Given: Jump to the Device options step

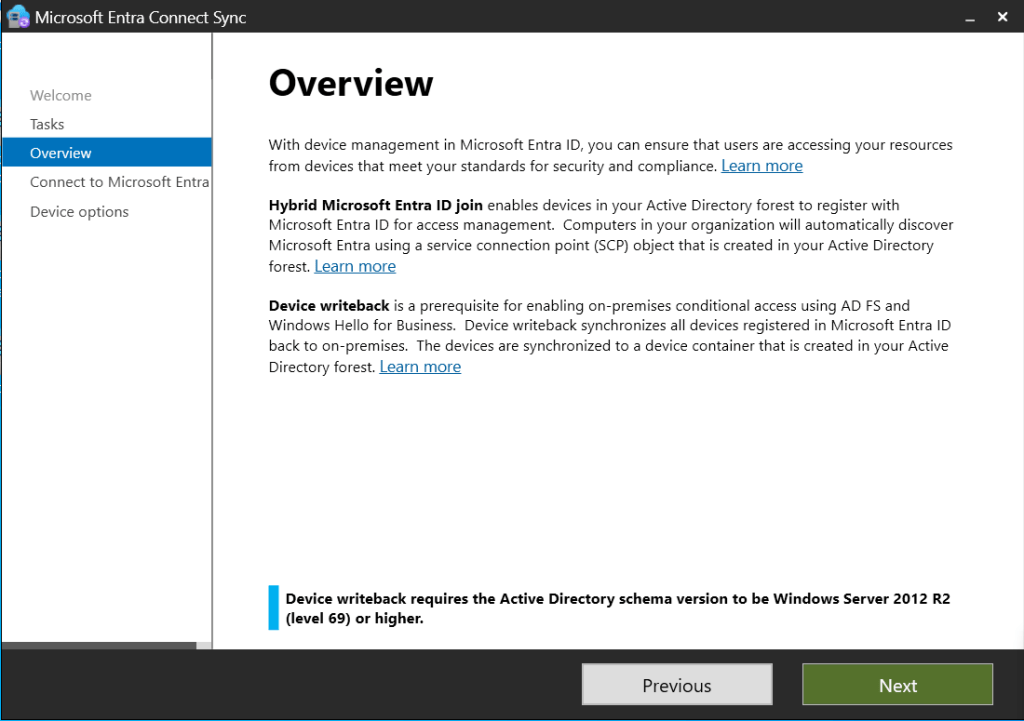Looking at the screenshot, I should pyautogui.click(x=79, y=211).
